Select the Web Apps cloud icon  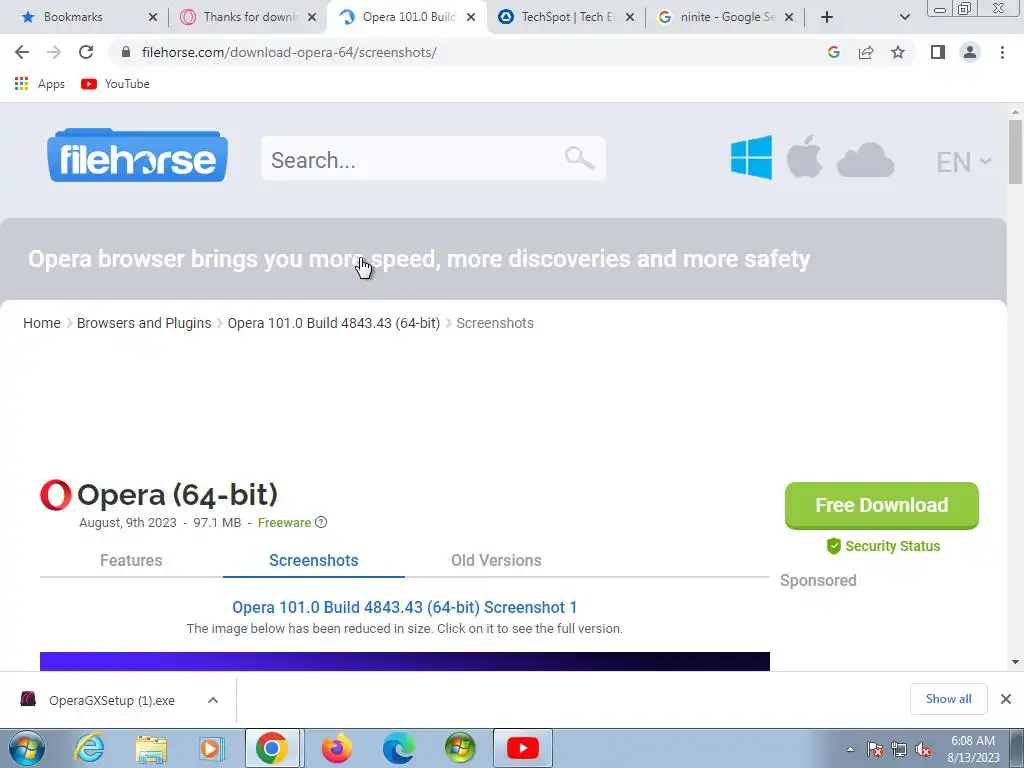coord(865,160)
